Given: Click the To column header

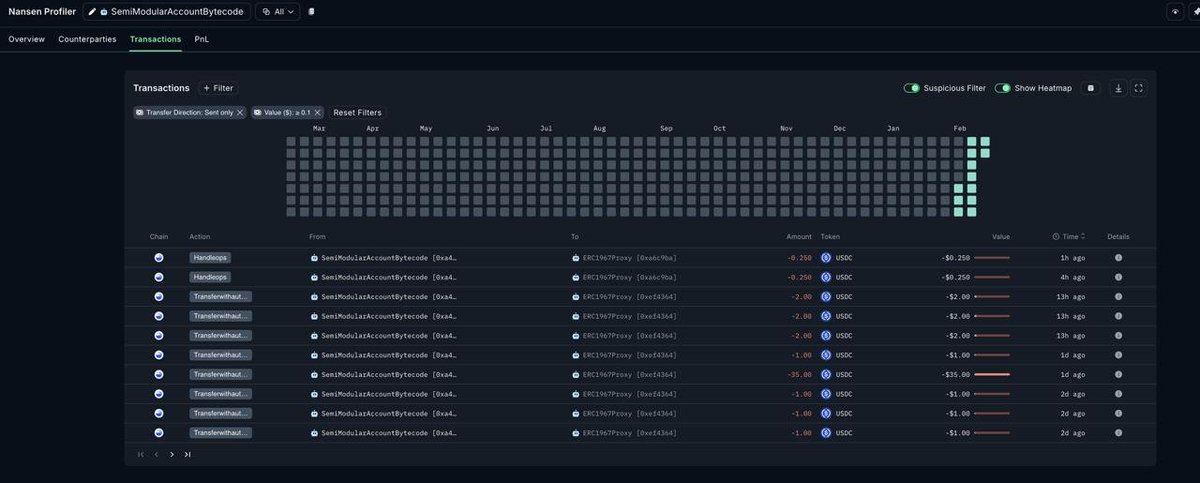Looking at the screenshot, I should [x=575, y=237].
